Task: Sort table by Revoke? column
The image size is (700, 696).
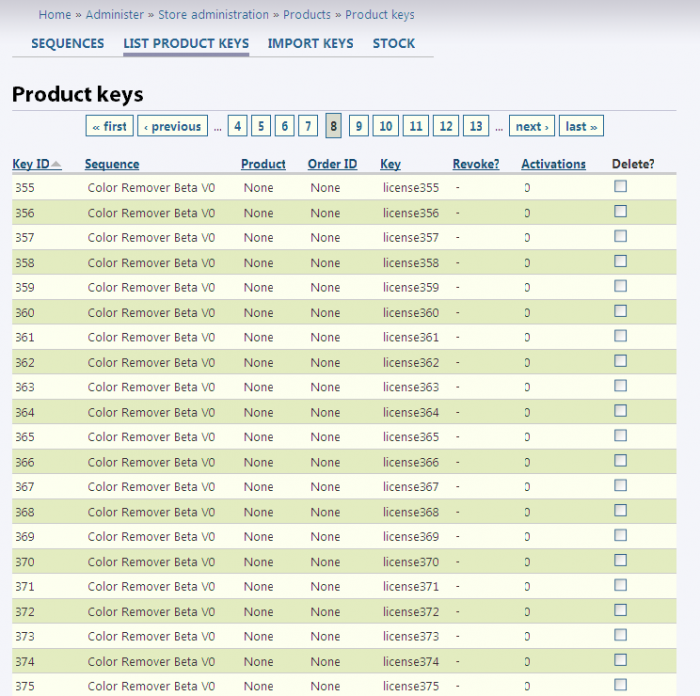Action: 476,164
